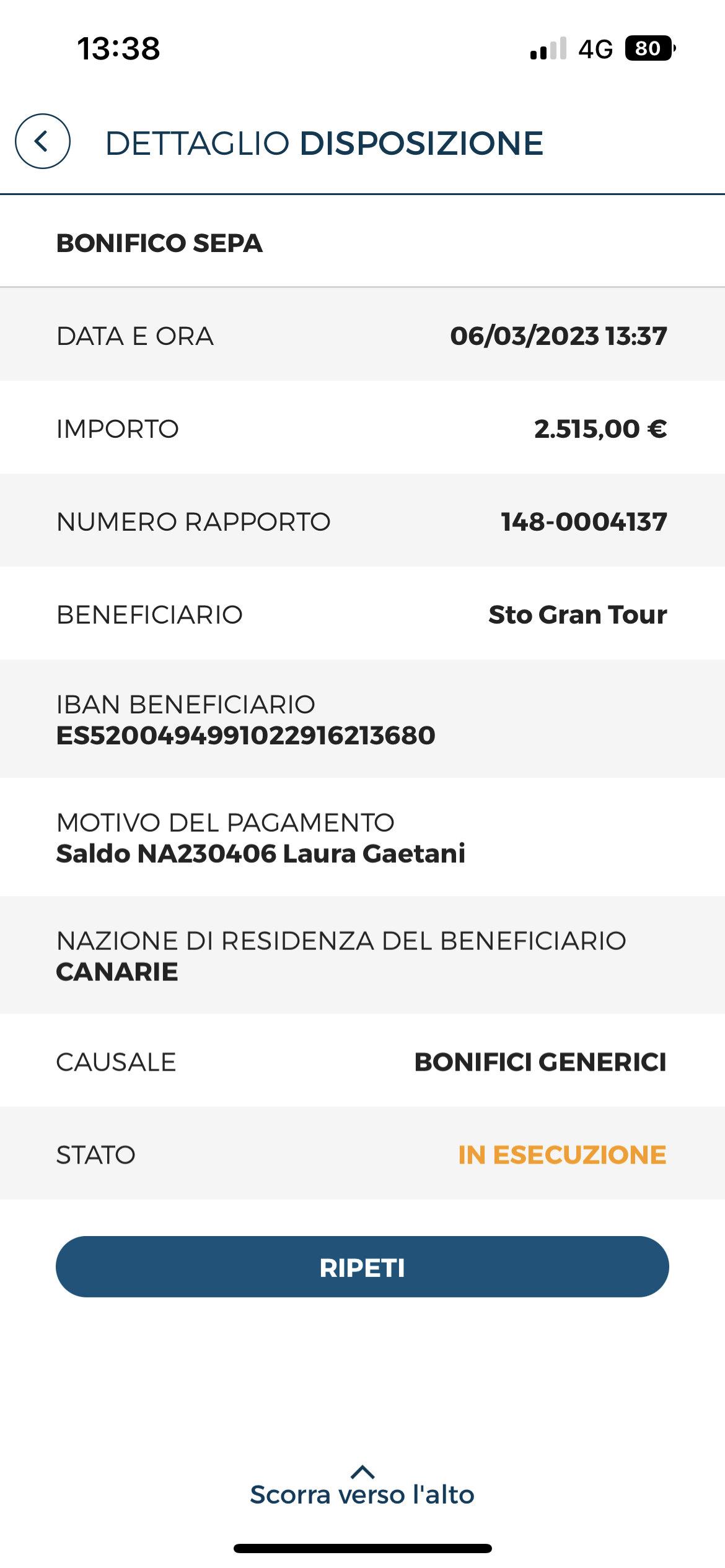Select the BONIFICI GENERICI causale value

tap(540, 1061)
